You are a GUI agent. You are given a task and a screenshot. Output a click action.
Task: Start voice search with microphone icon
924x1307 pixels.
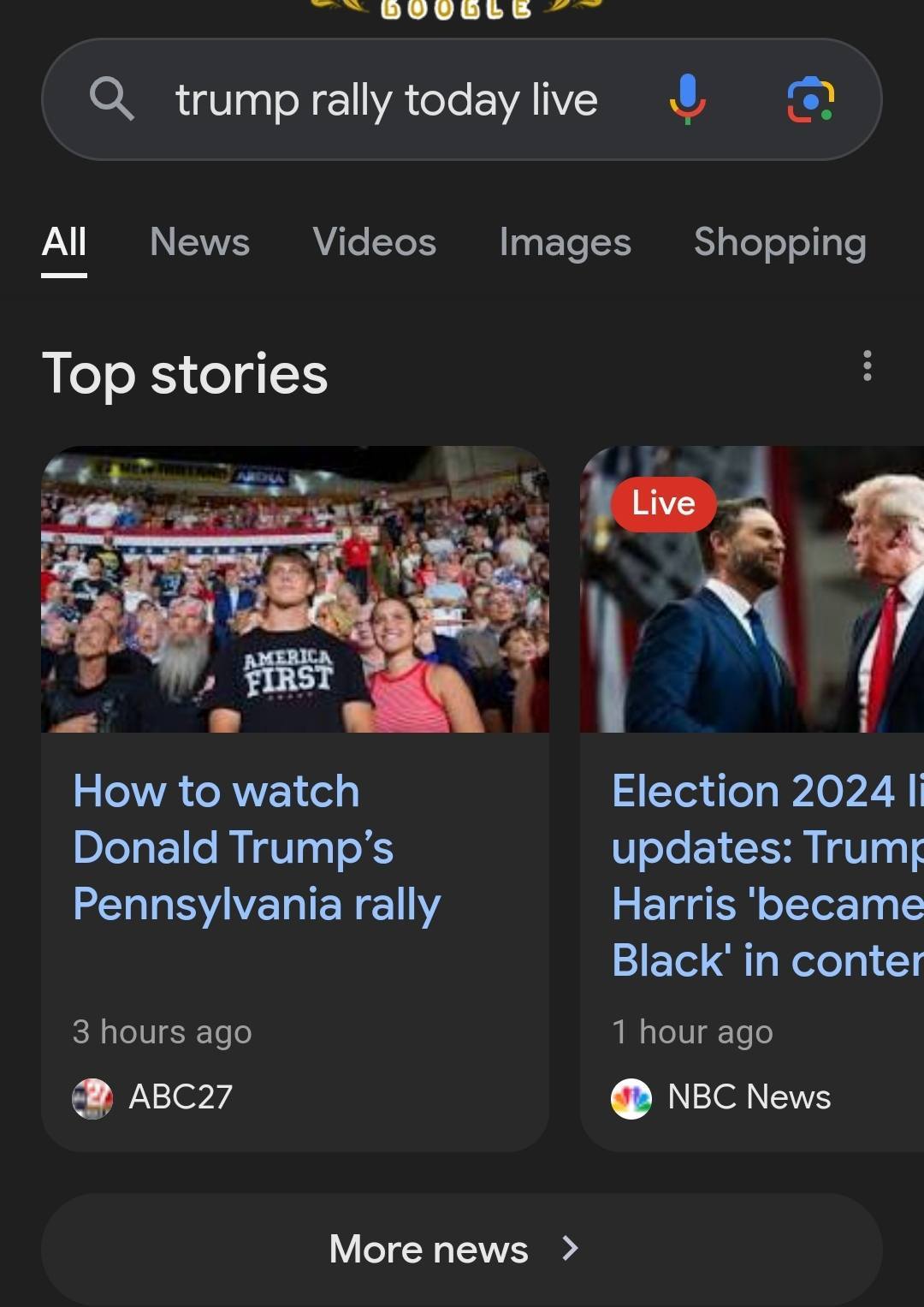coord(687,99)
